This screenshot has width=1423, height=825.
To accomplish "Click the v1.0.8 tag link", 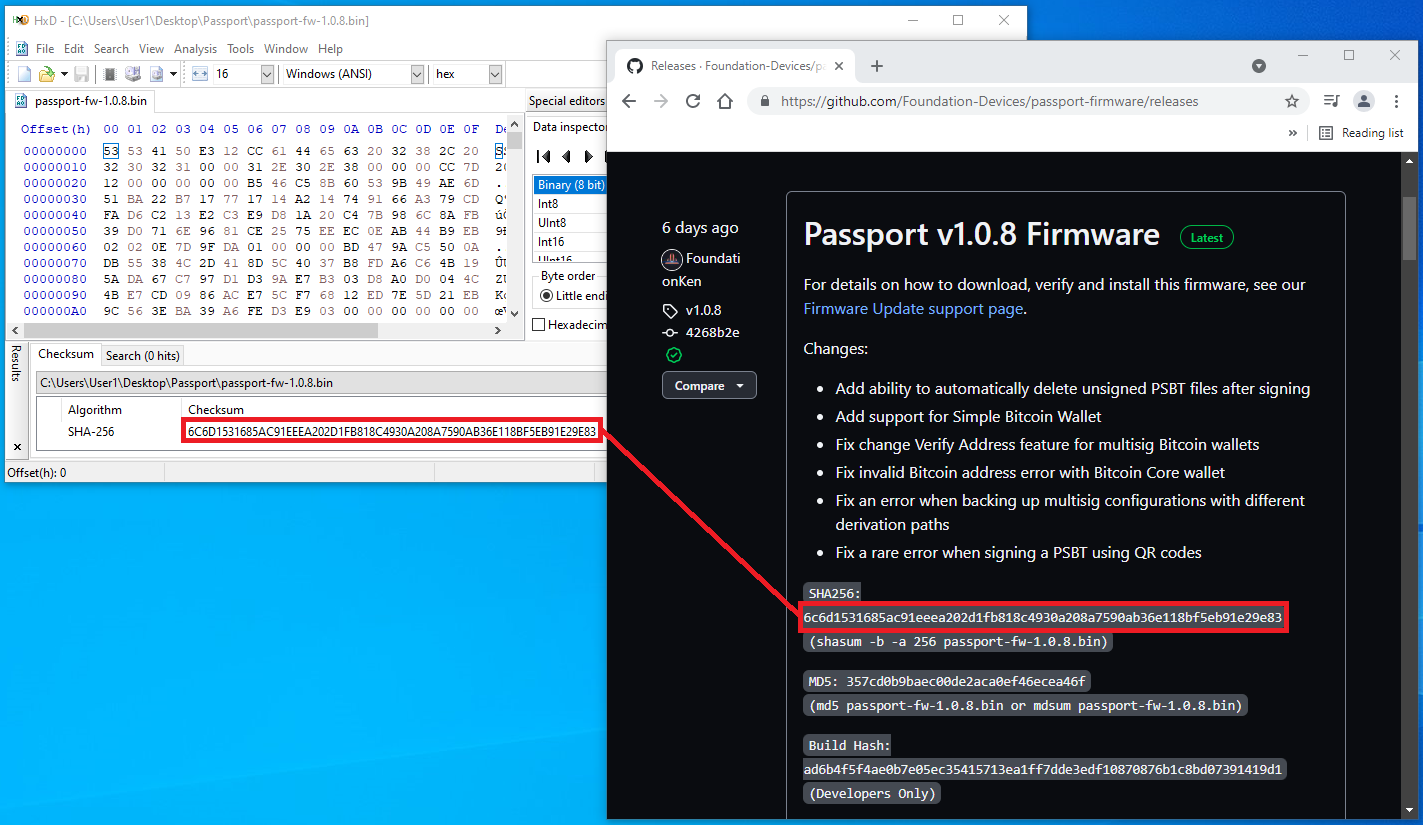I will (x=703, y=310).
